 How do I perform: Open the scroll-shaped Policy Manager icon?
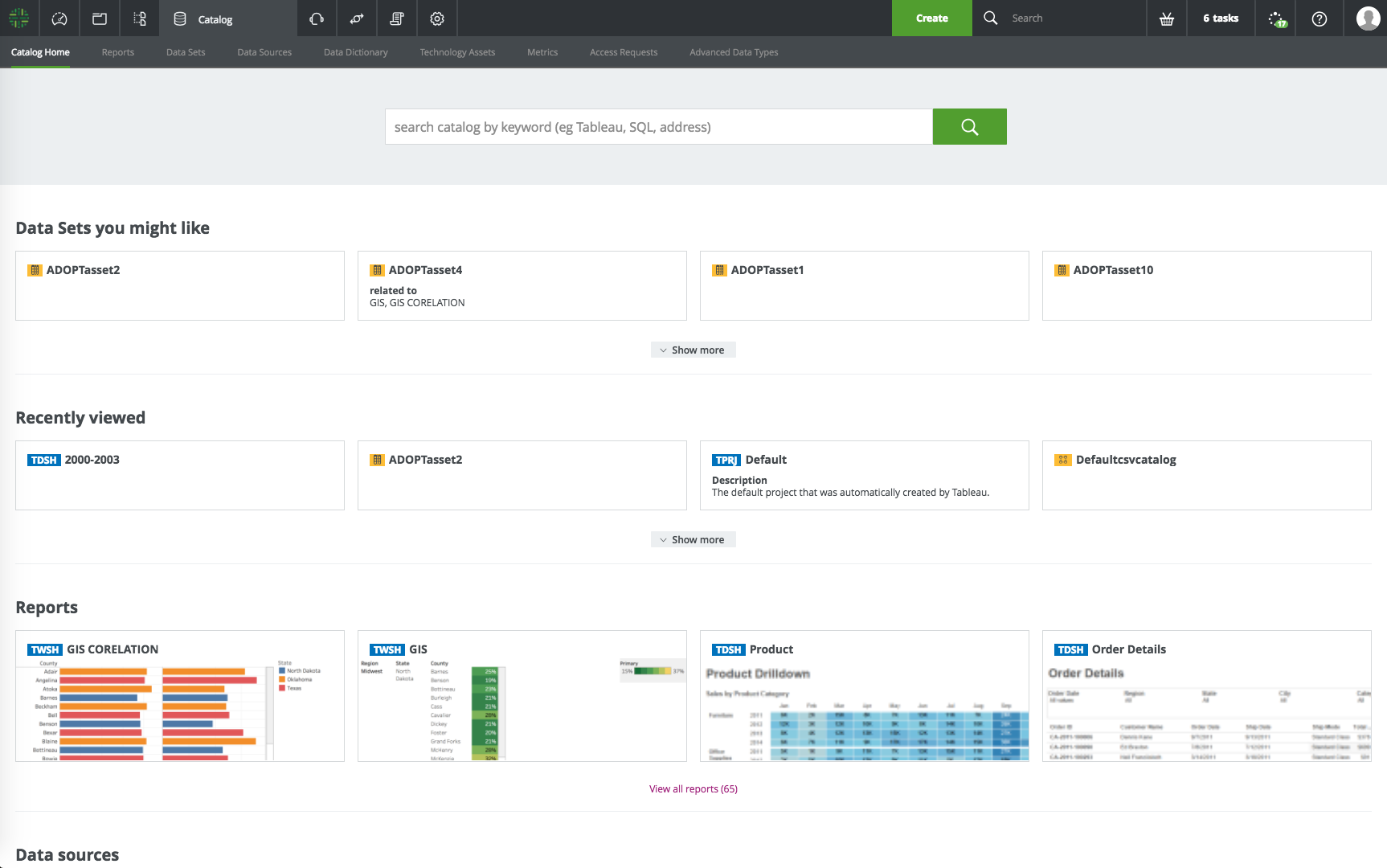397,18
